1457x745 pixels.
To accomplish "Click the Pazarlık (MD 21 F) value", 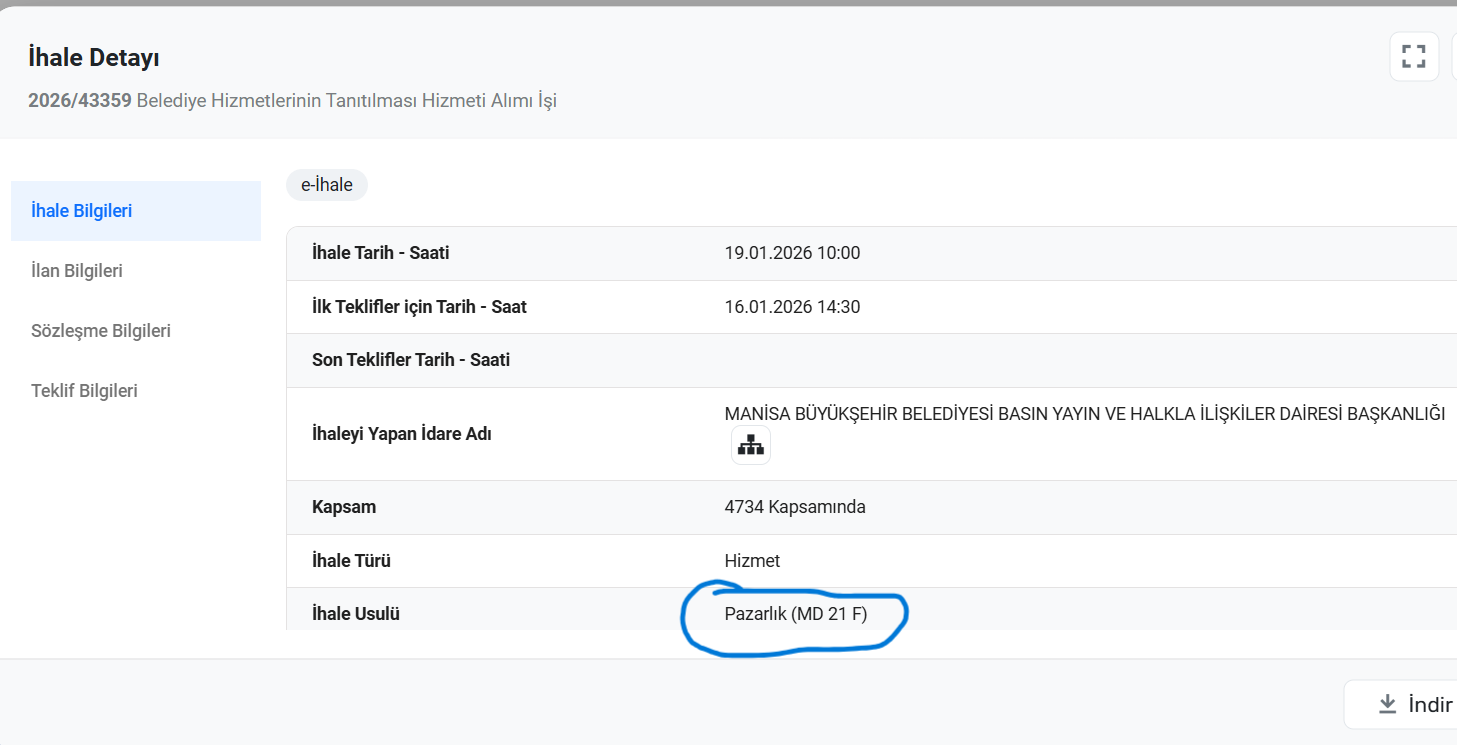I will point(796,614).
